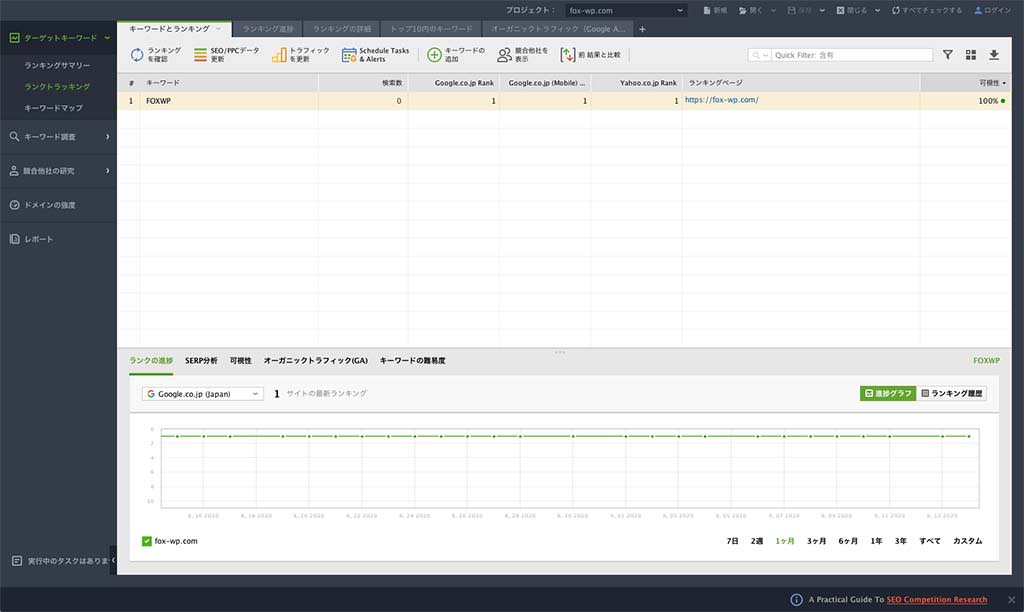Click すべてチェックする refresh icon
This screenshot has width=1024, height=612.
pyautogui.click(x=895, y=10)
